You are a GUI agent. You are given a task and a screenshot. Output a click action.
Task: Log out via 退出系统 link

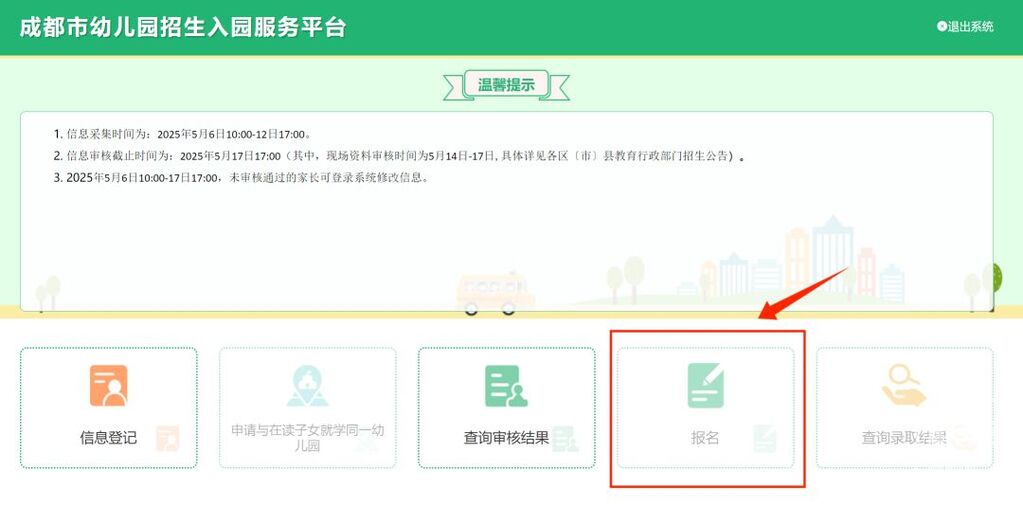tap(970, 27)
